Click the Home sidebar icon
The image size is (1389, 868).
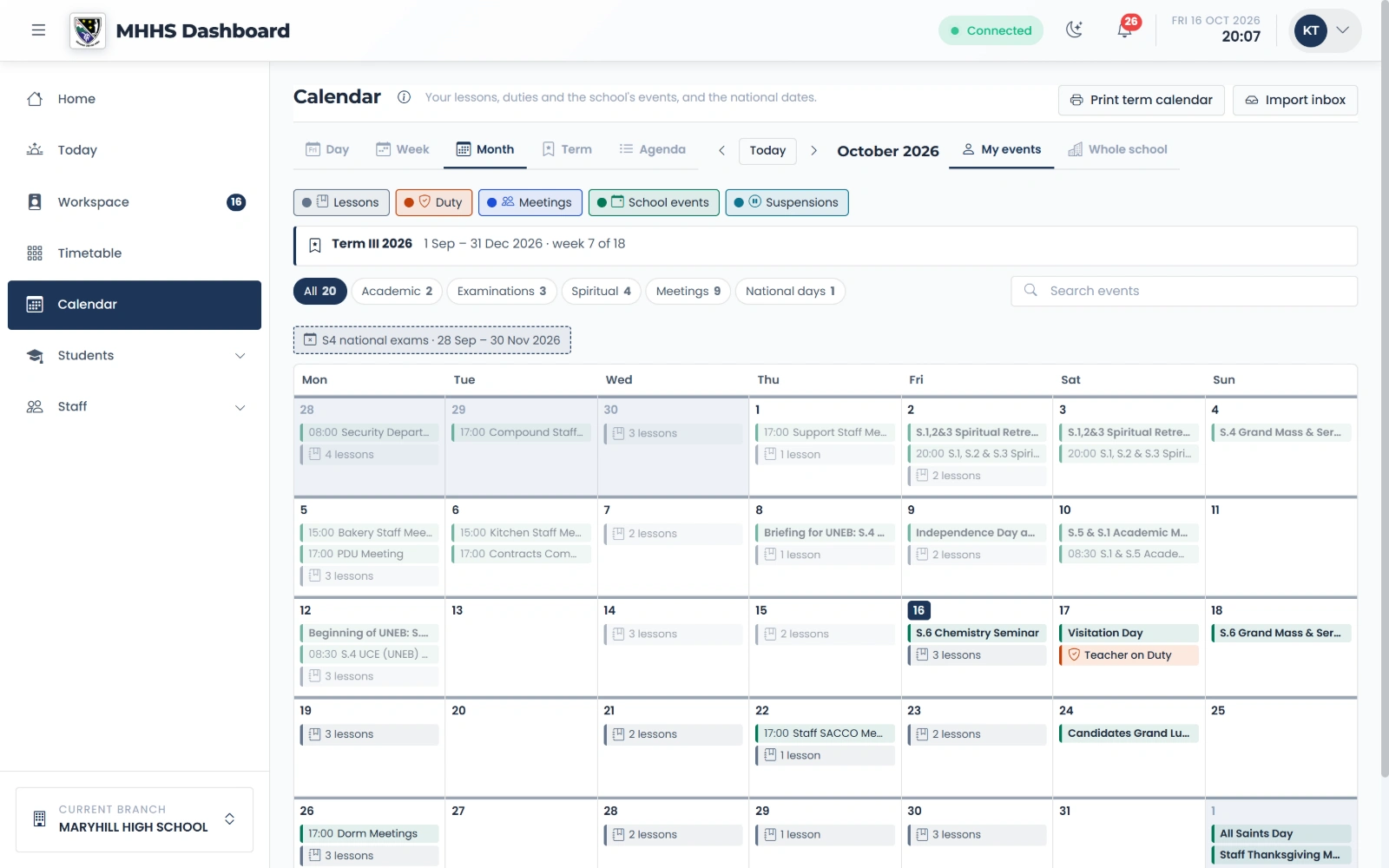35,99
